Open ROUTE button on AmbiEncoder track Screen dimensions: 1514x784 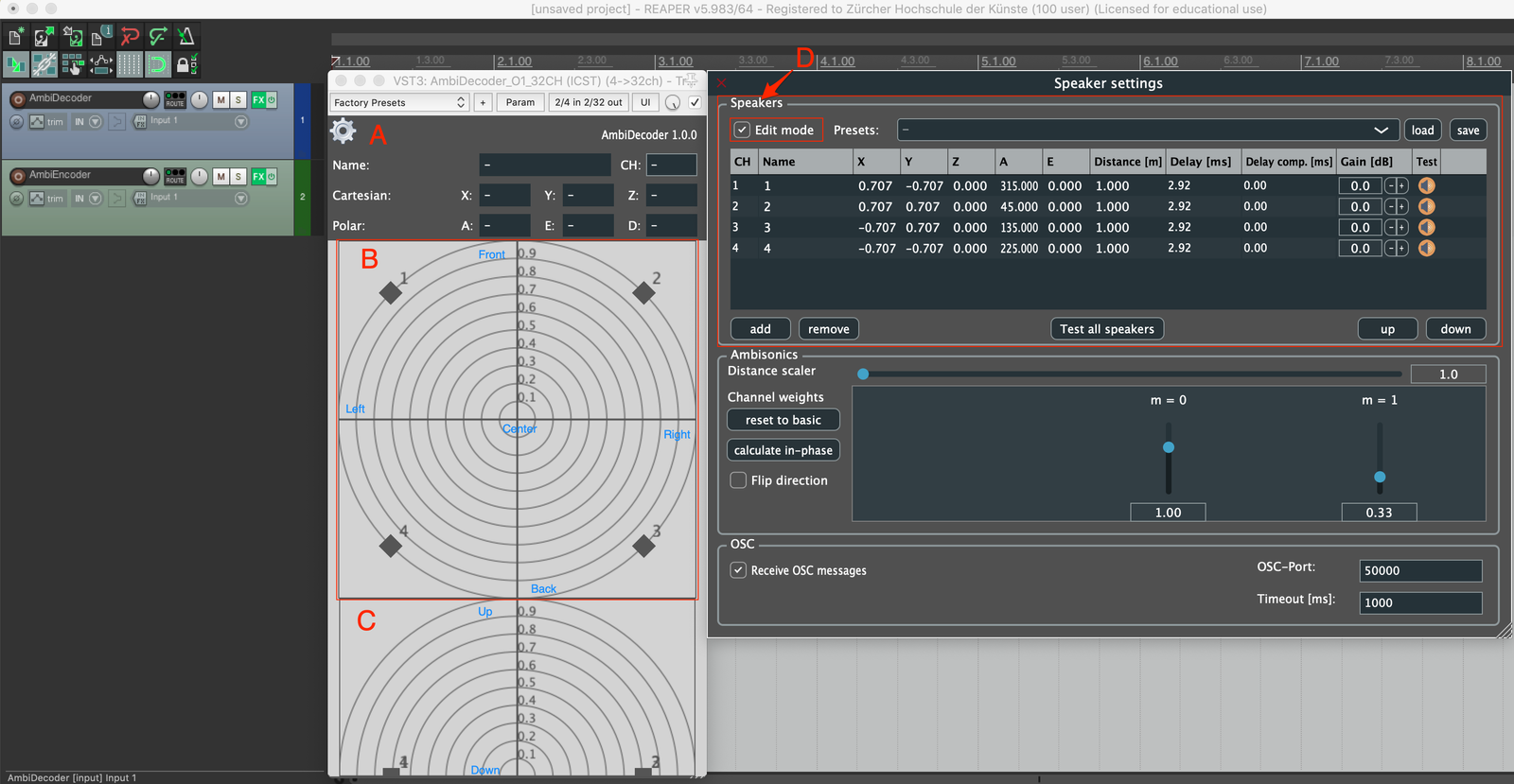pyautogui.click(x=175, y=176)
